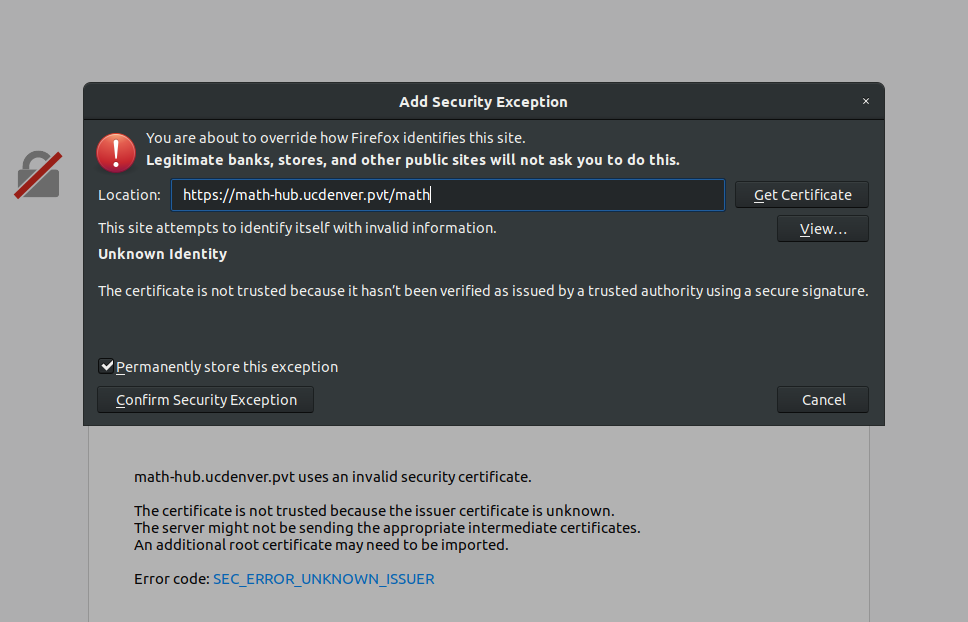Screen dimensions: 968x622
Task: Toggle Permanently store this exception checkbox
Action: click(106, 367)
